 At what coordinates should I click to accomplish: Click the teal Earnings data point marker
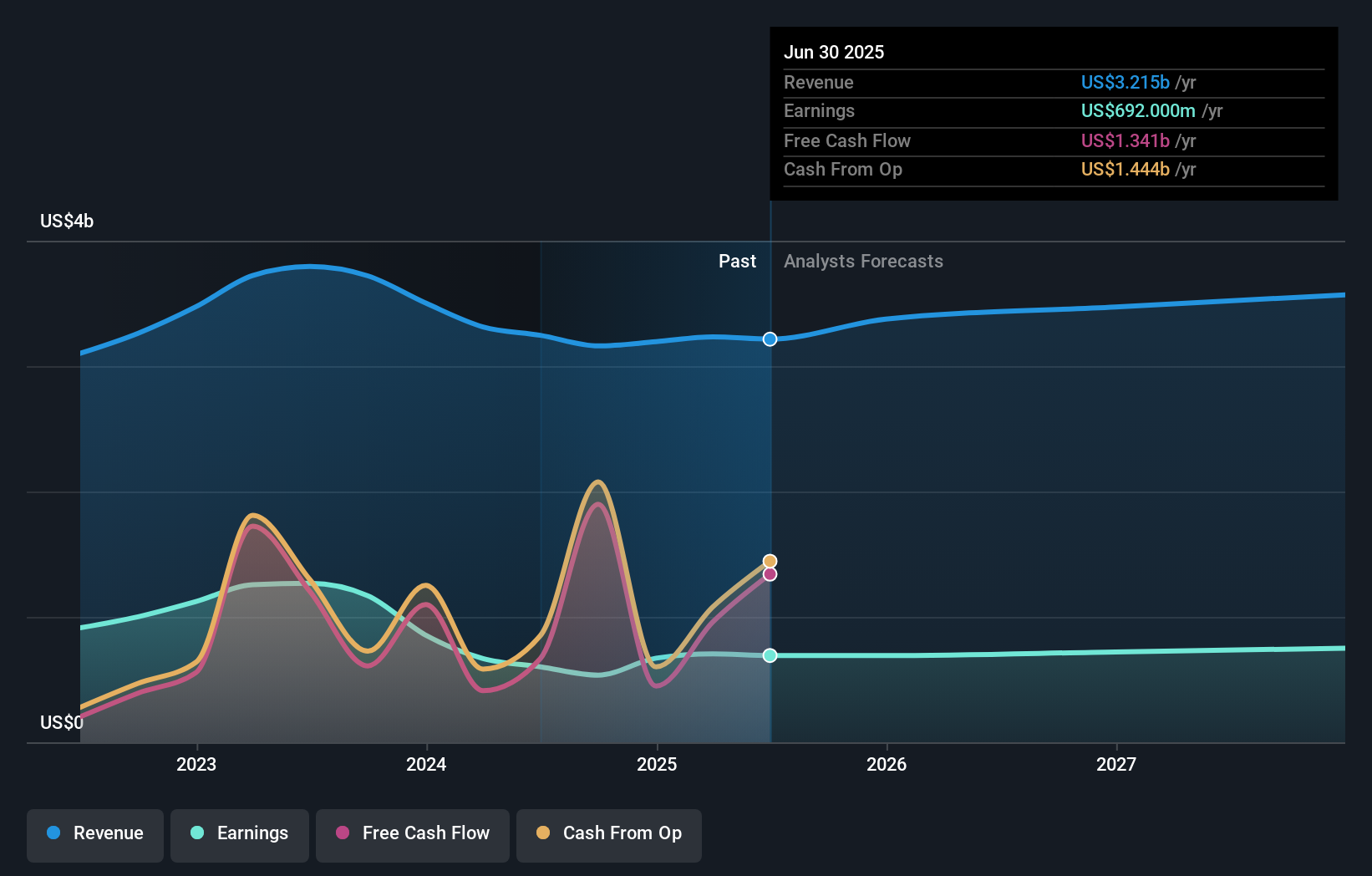click(770, 655)
